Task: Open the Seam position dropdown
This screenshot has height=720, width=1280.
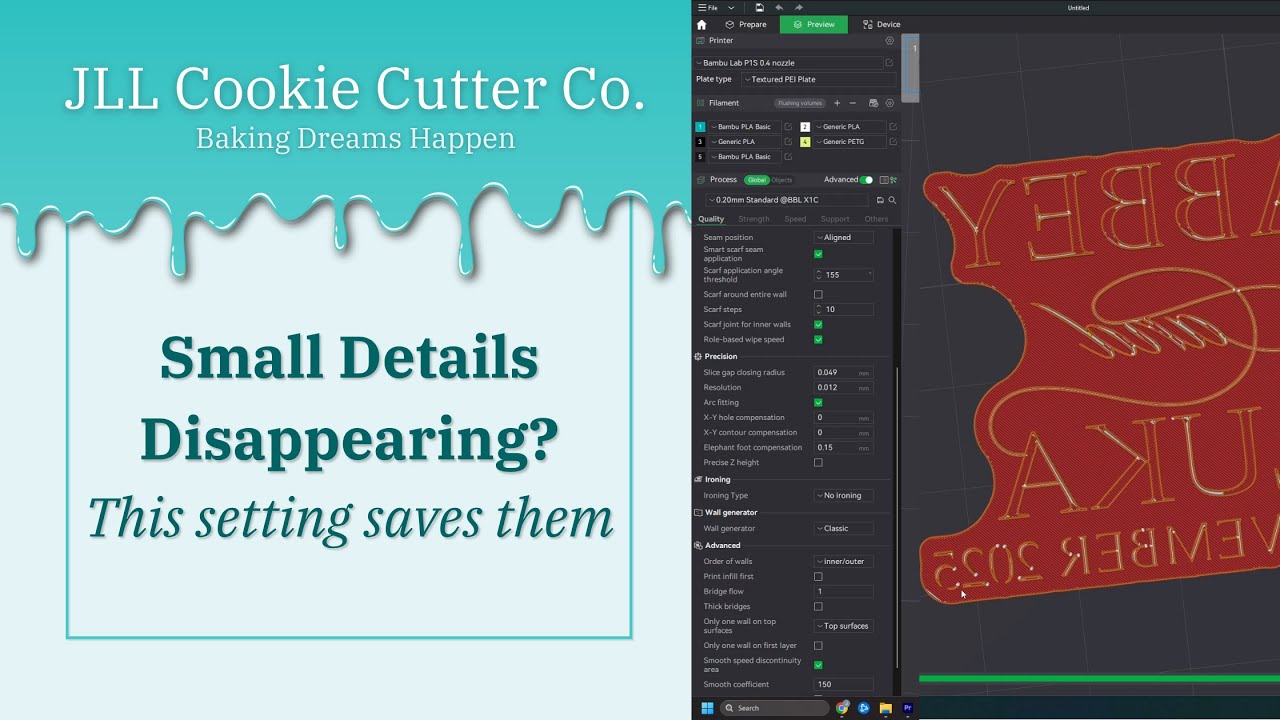Action: 843,238
